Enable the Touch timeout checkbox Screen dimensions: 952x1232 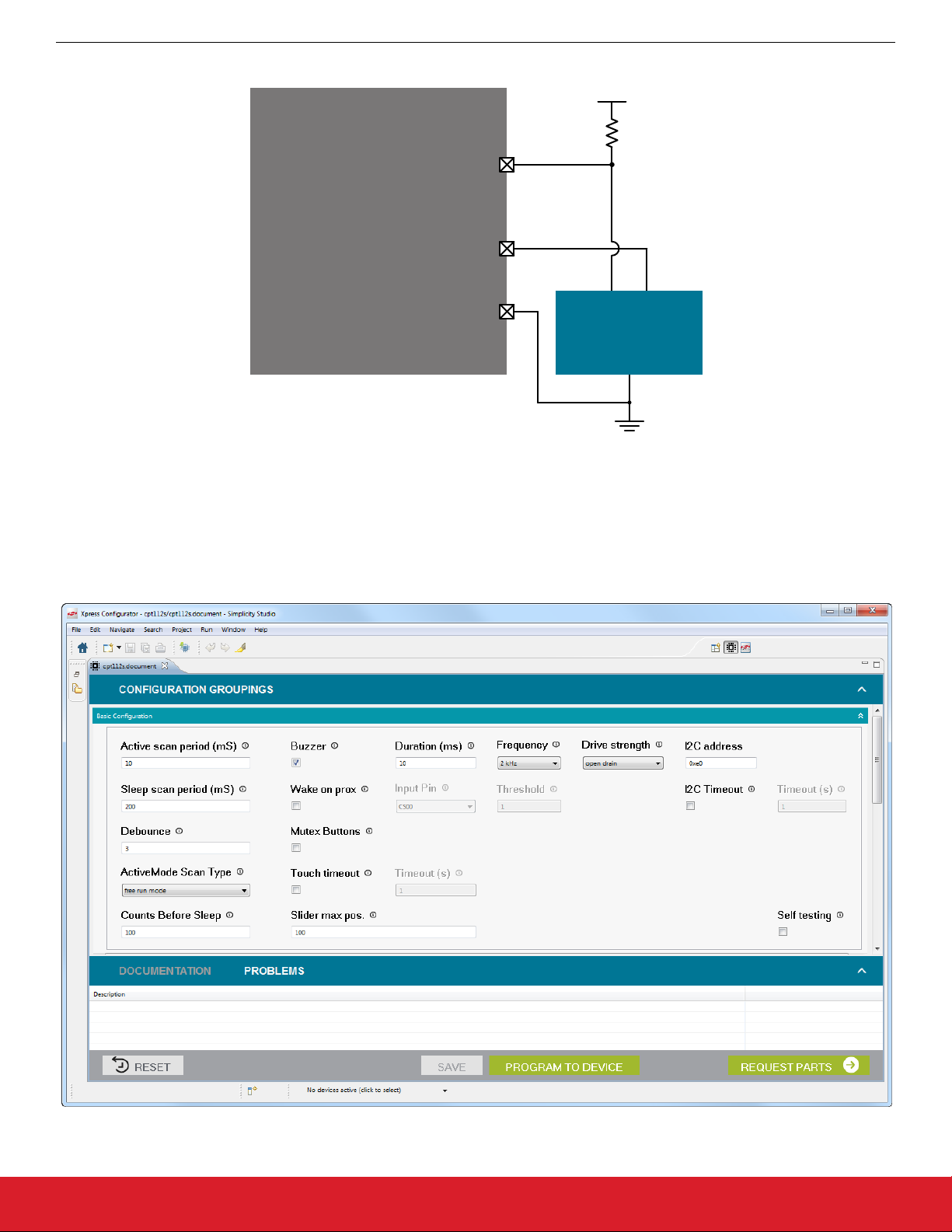(x=296, y=890)
